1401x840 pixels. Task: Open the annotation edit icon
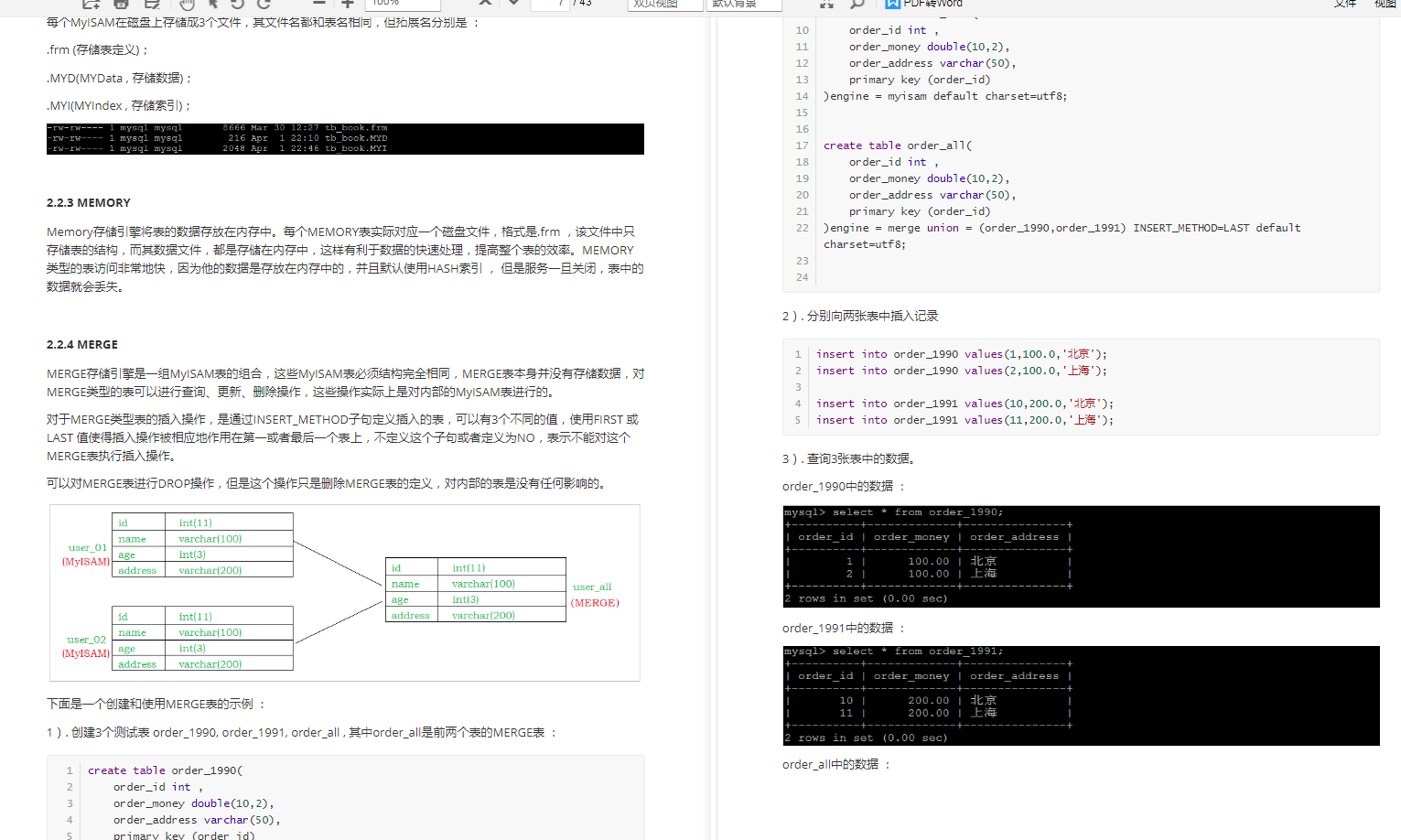[x=152, y=4]
